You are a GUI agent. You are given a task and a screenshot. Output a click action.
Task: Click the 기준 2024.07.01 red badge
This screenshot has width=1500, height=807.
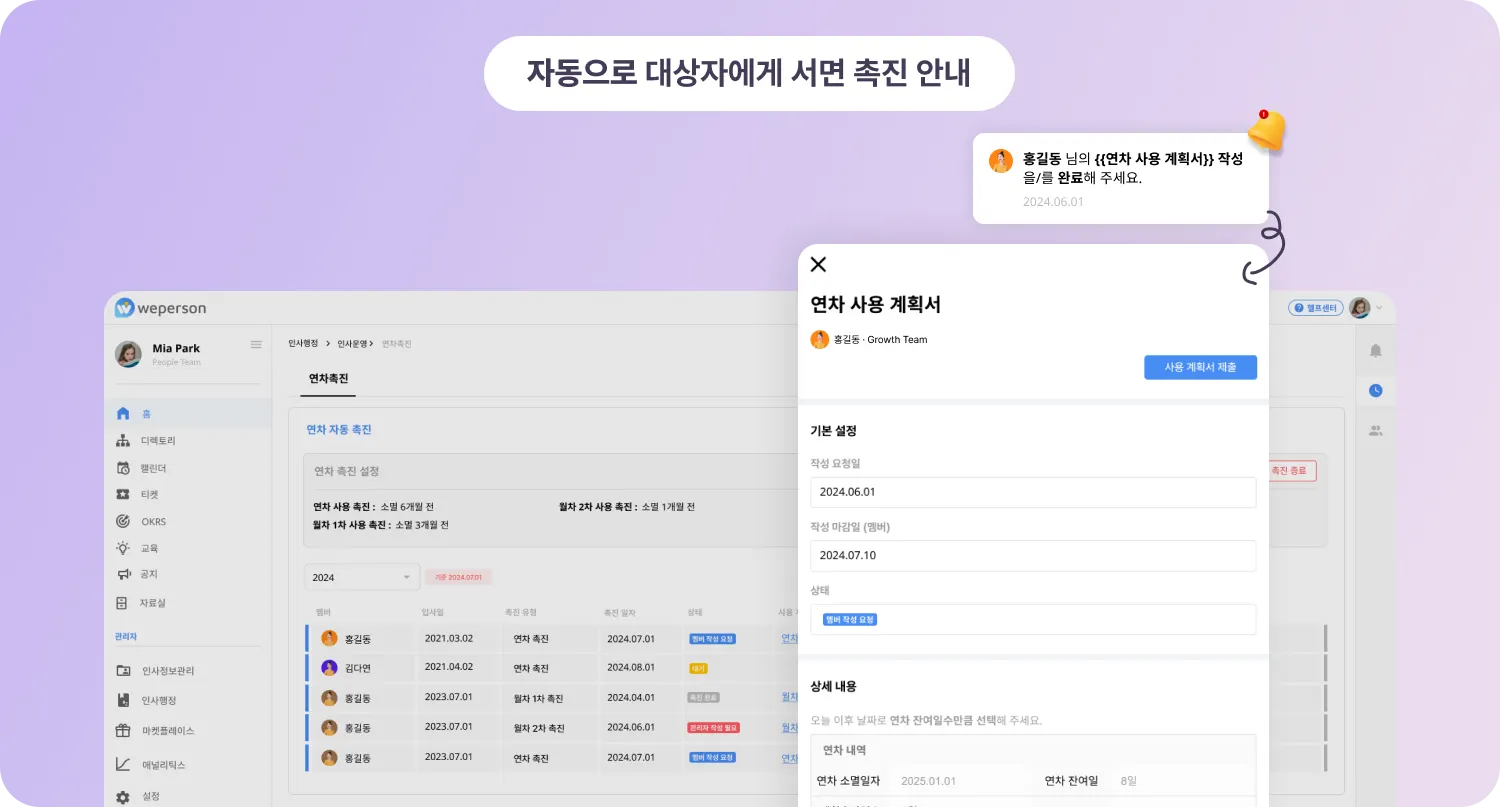[458, 577]
